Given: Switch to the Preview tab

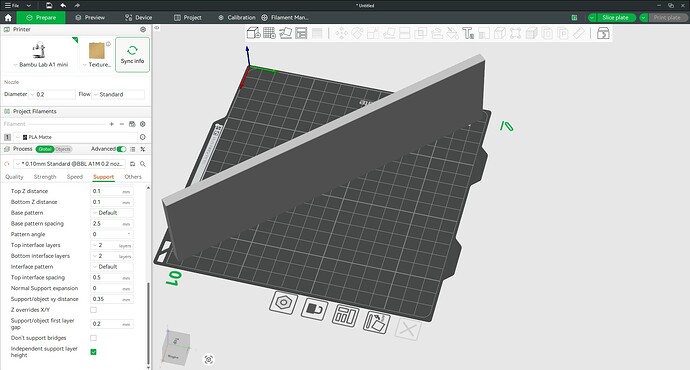Looking at the screenshot, I should point(90,18).
